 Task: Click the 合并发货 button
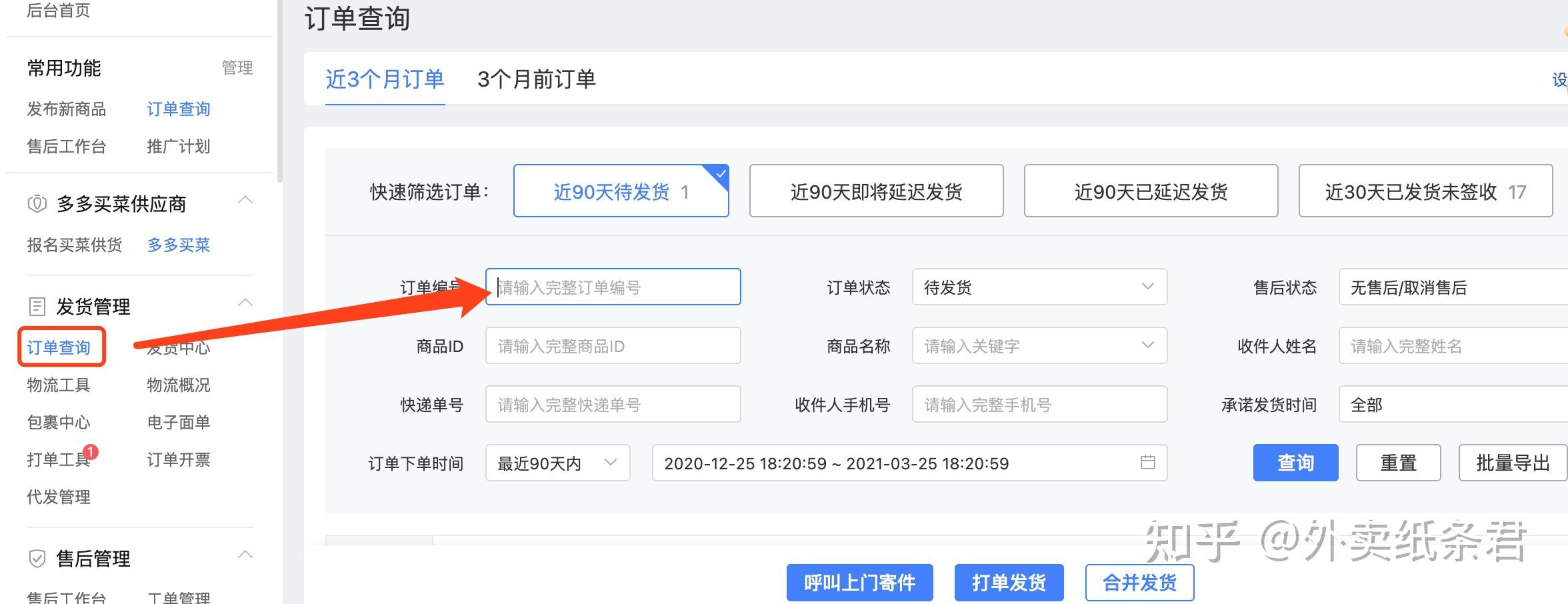pos(1139,583)
